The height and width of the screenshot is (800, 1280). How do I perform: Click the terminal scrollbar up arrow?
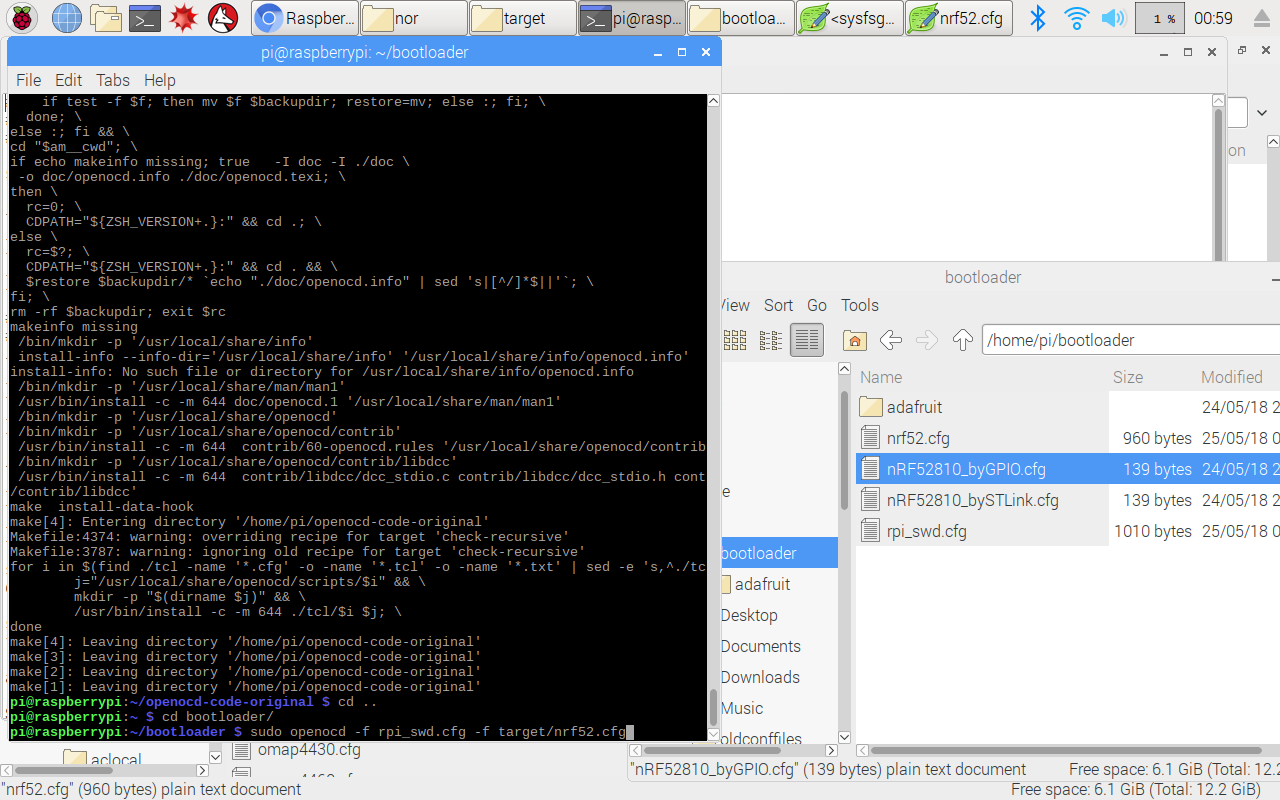pyautogui.click(x=713, y=101)
